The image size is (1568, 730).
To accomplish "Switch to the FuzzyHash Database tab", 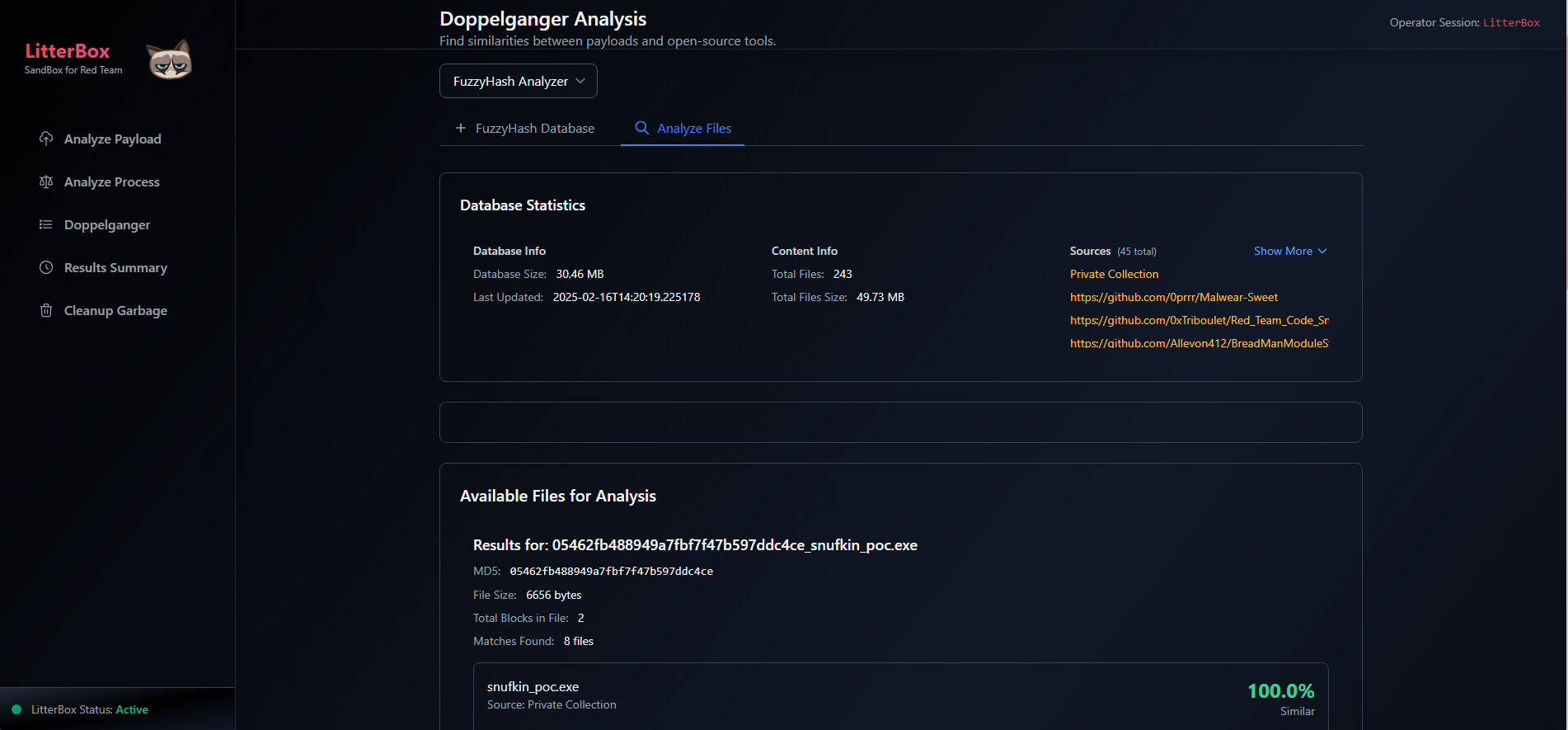I will [x=525, y=128].
